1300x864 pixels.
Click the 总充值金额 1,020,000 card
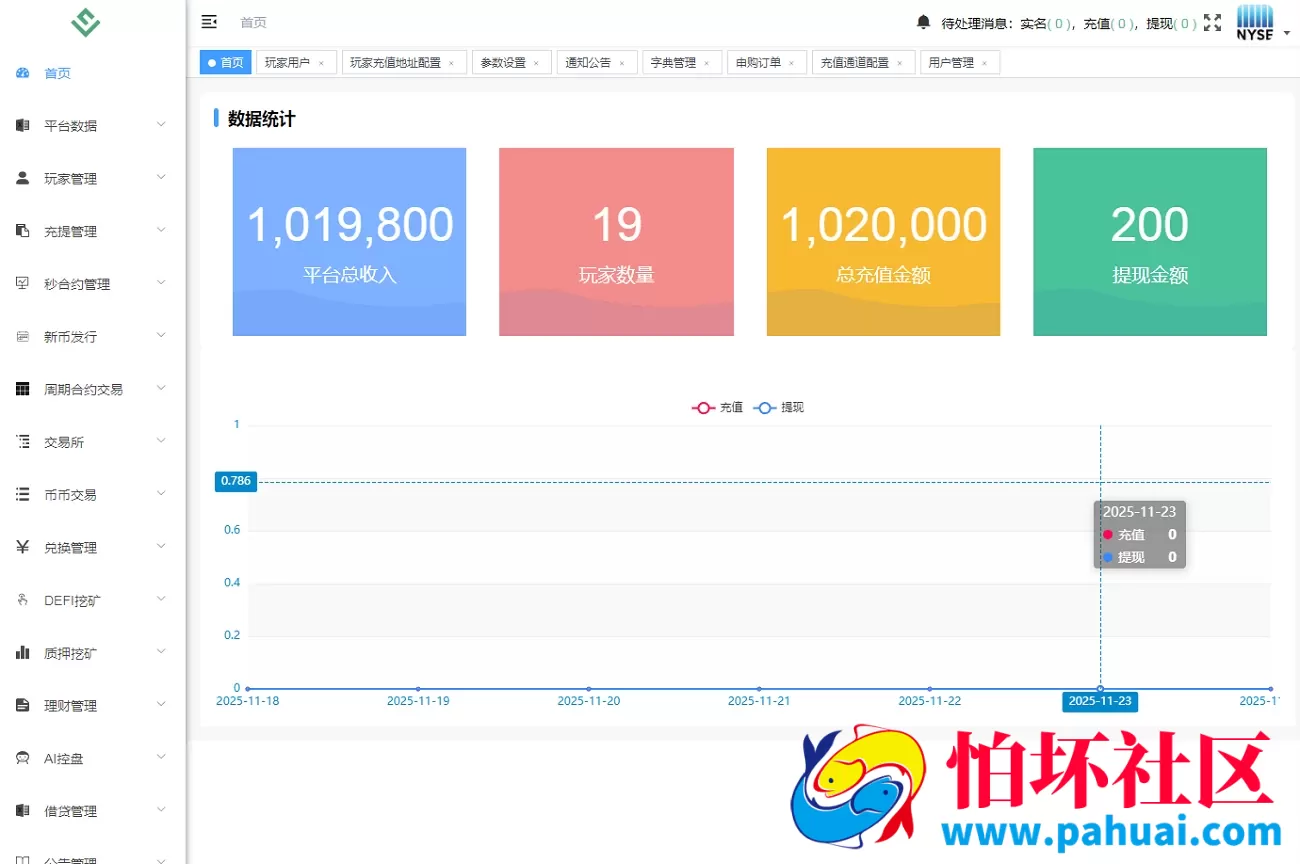click(883, 242)
